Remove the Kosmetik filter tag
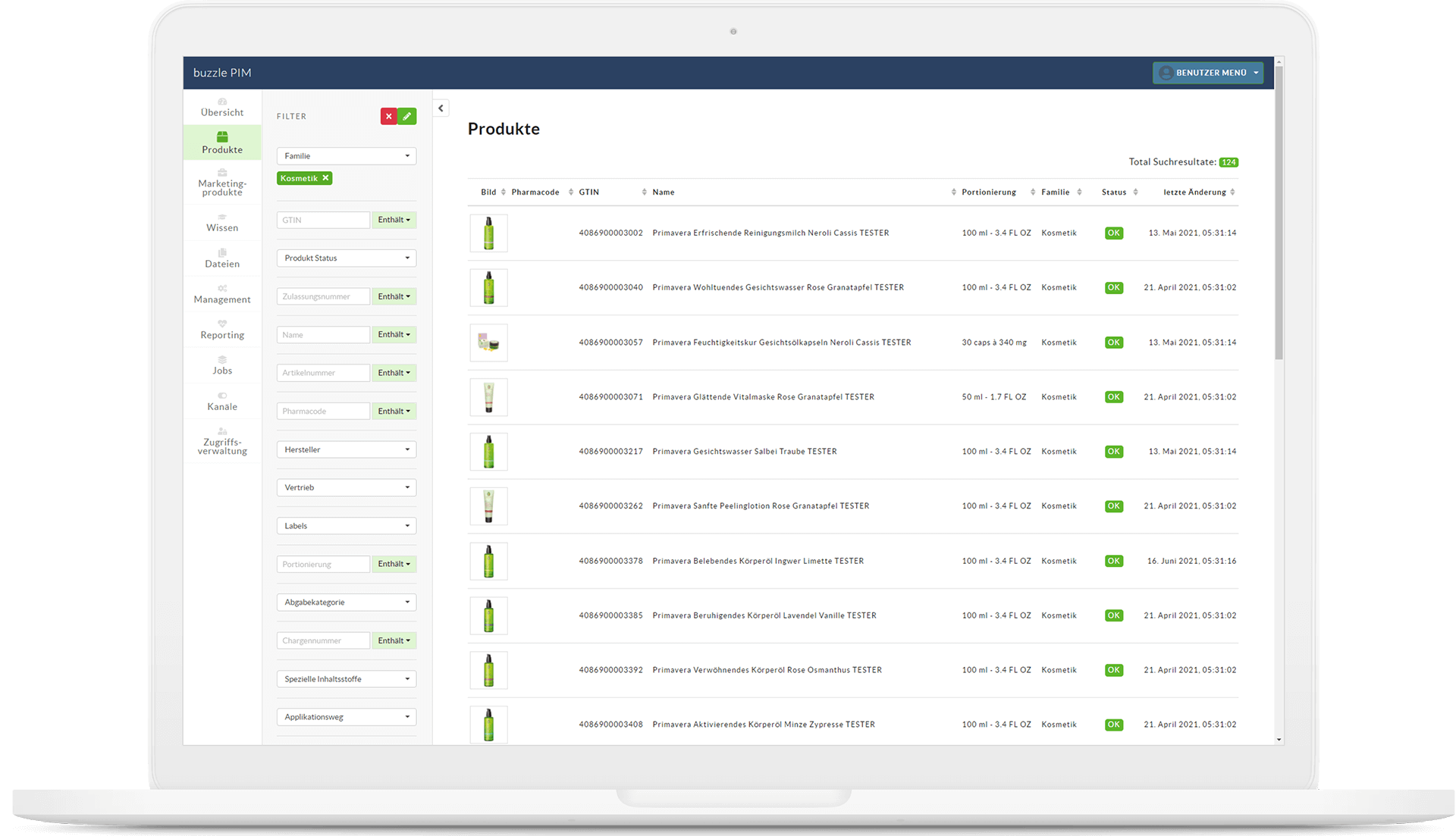Screen dimensions: 1456x836 326,178
